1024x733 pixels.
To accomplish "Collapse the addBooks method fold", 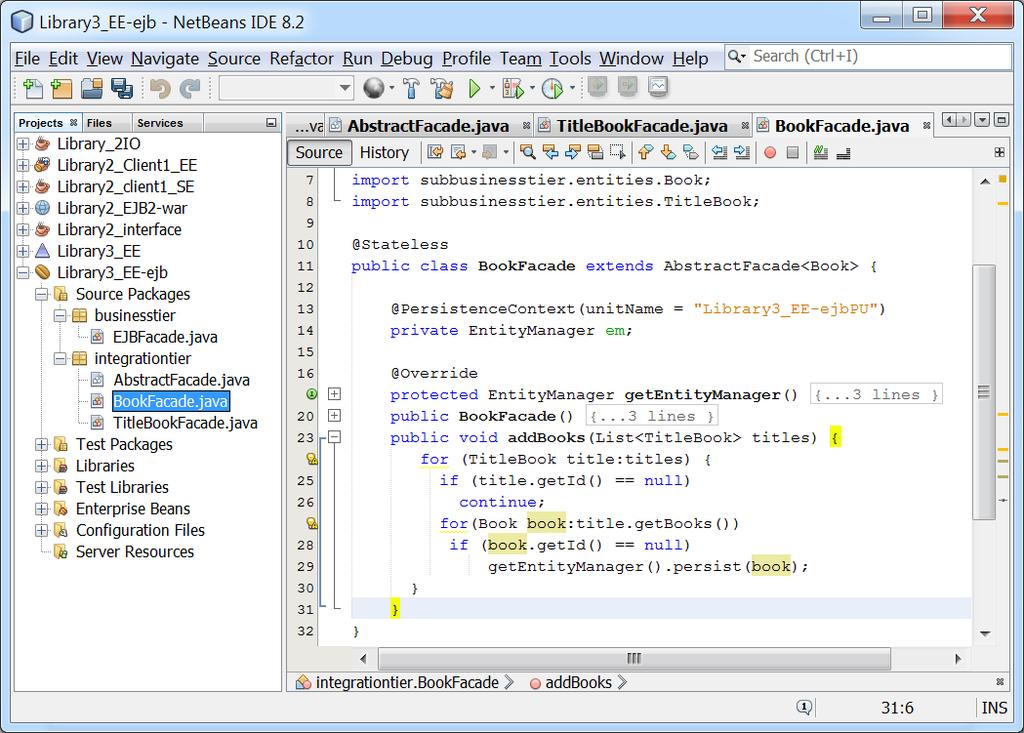I will [x=334, y=437].
